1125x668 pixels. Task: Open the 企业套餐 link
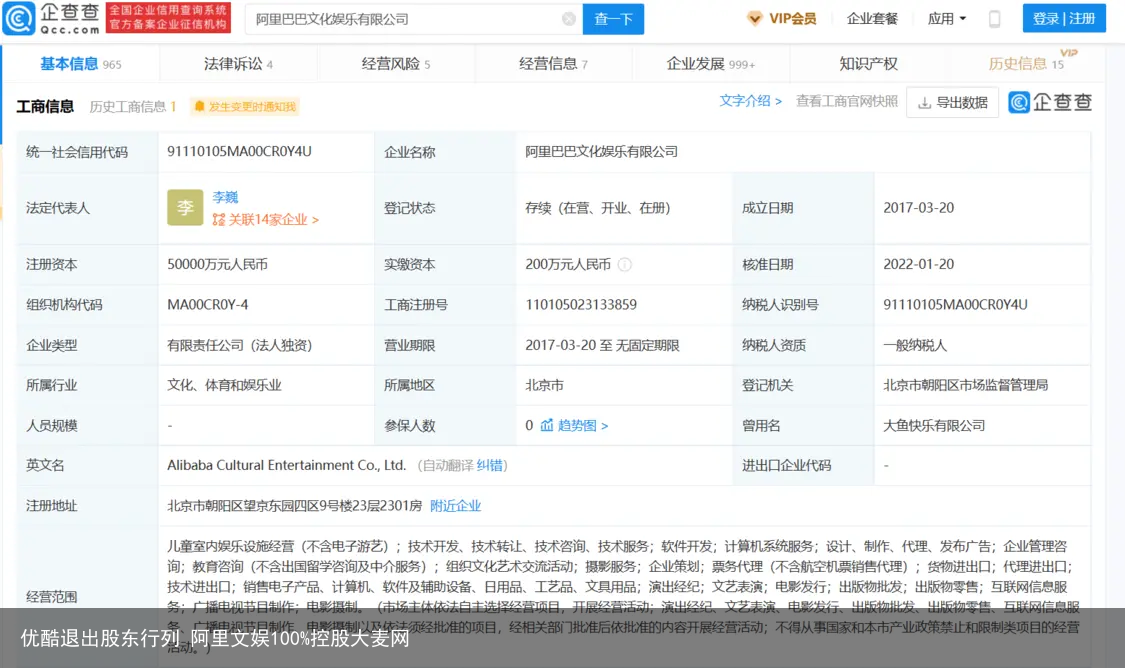pos(872,19)
